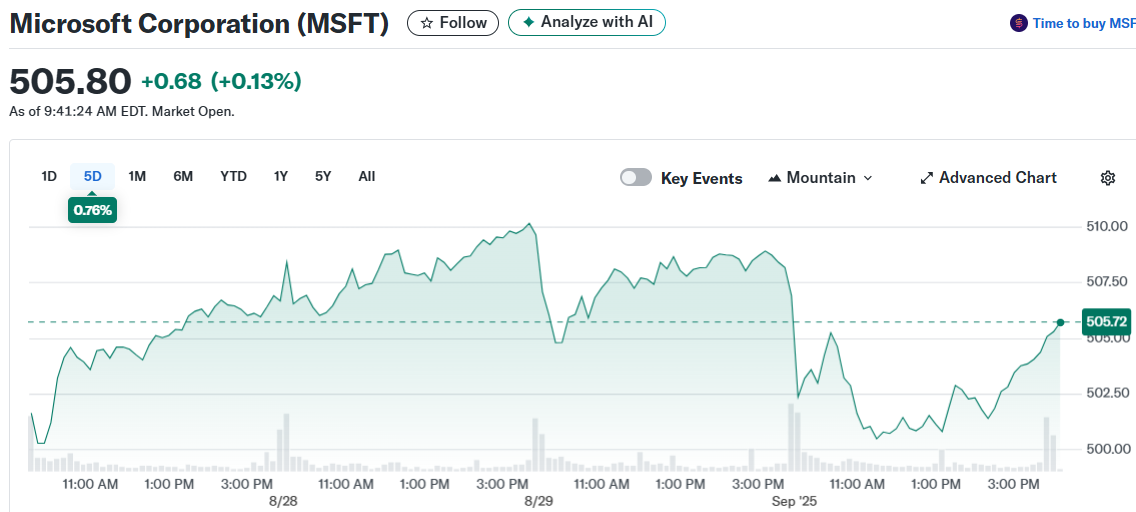The width and height of the screenshot is (1136, 512).
Task: Click the green endpoint dot on chart line
Action: click(x=1061, y=322)
